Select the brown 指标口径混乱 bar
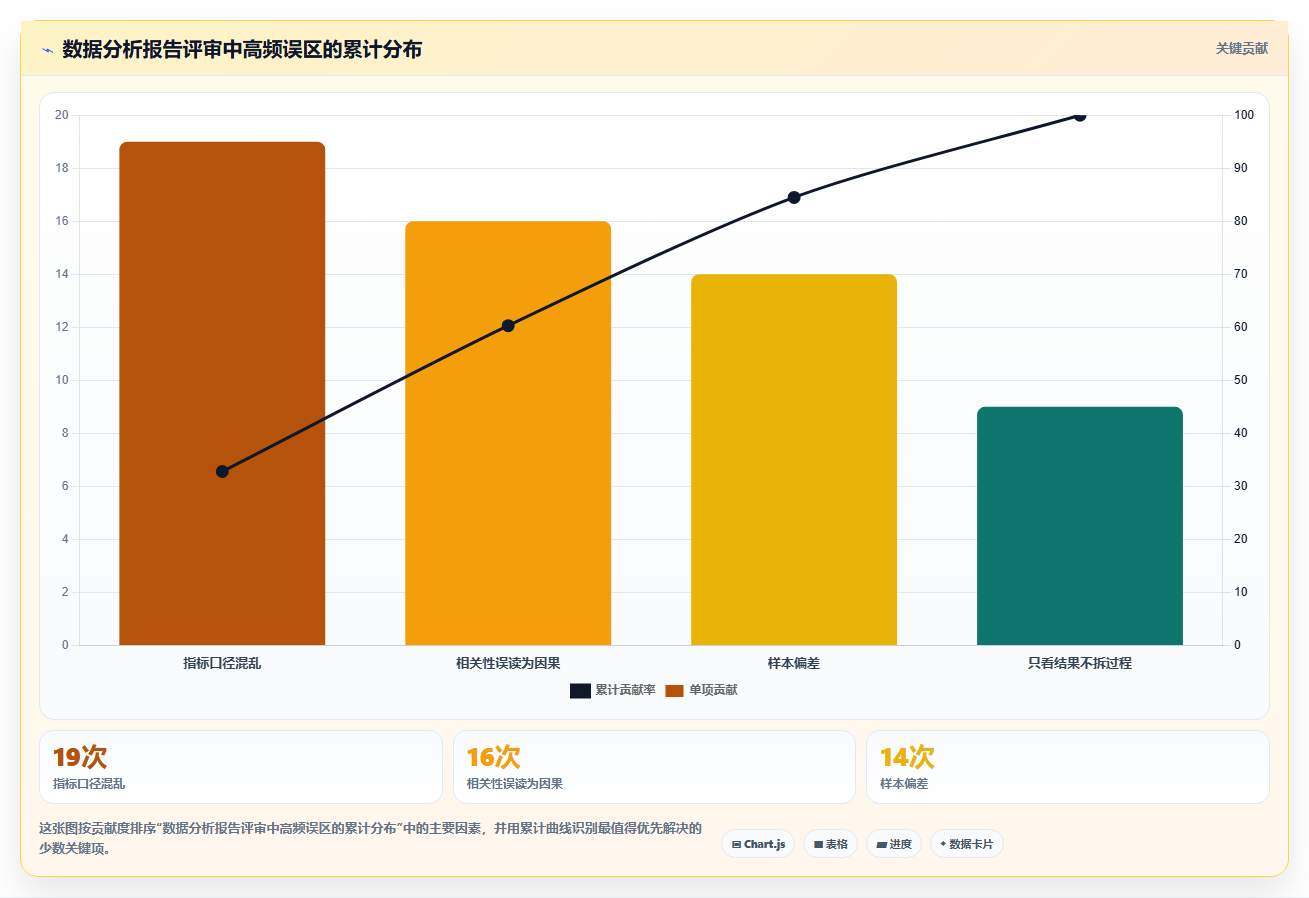This screenshot has height=898, width=1309. point(222,393)
